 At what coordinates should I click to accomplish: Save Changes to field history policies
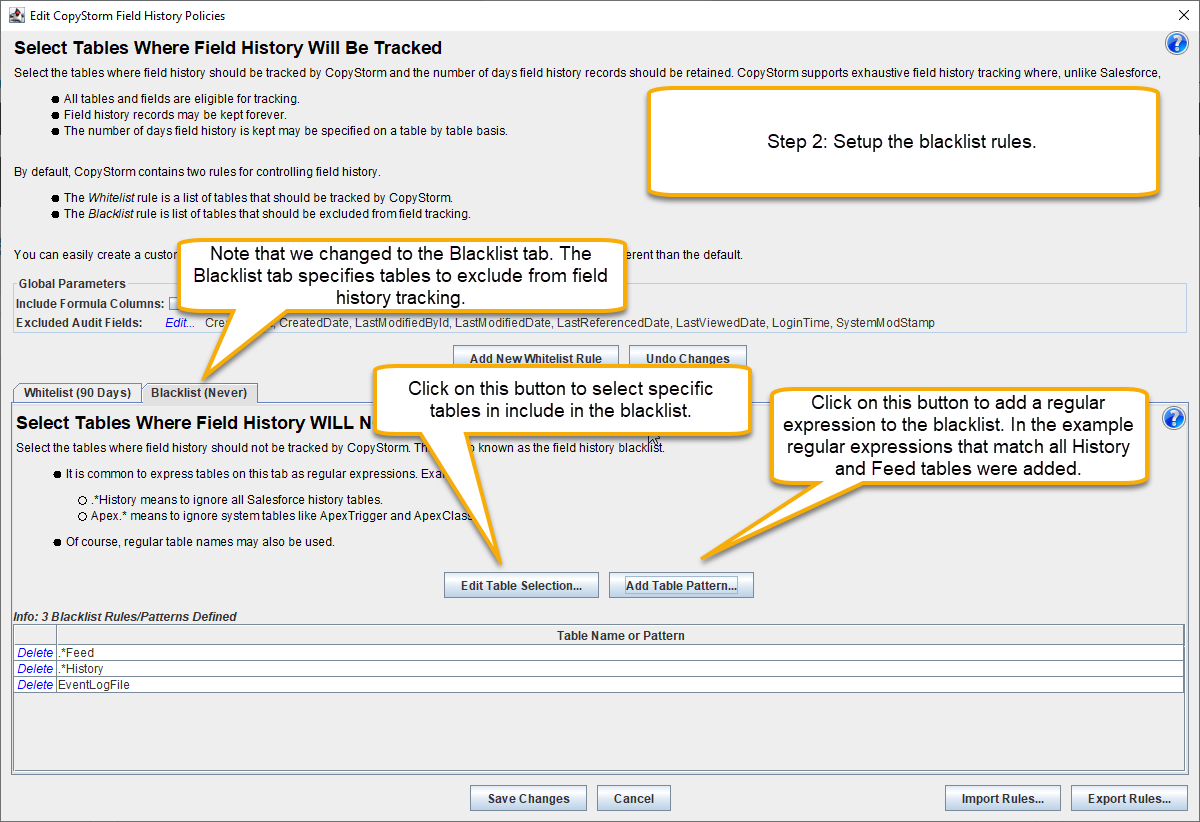528,798
